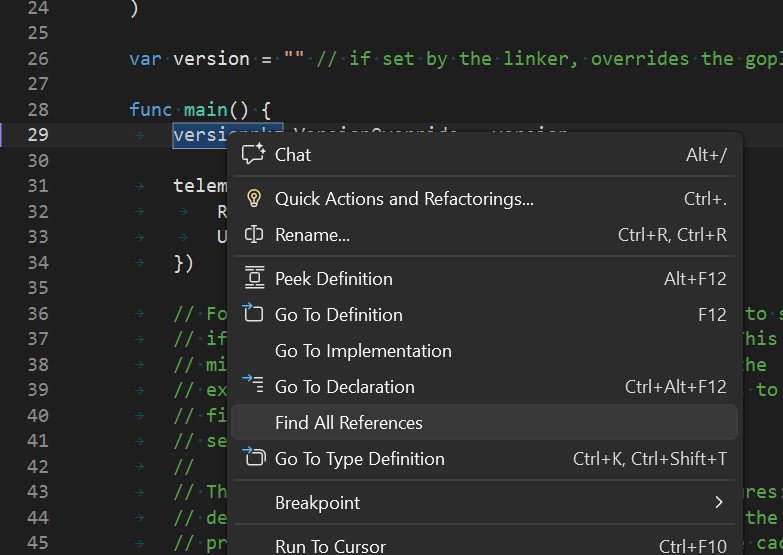Click line number 34 in gutter
The image size is (783, 555).
coord(38,262)
